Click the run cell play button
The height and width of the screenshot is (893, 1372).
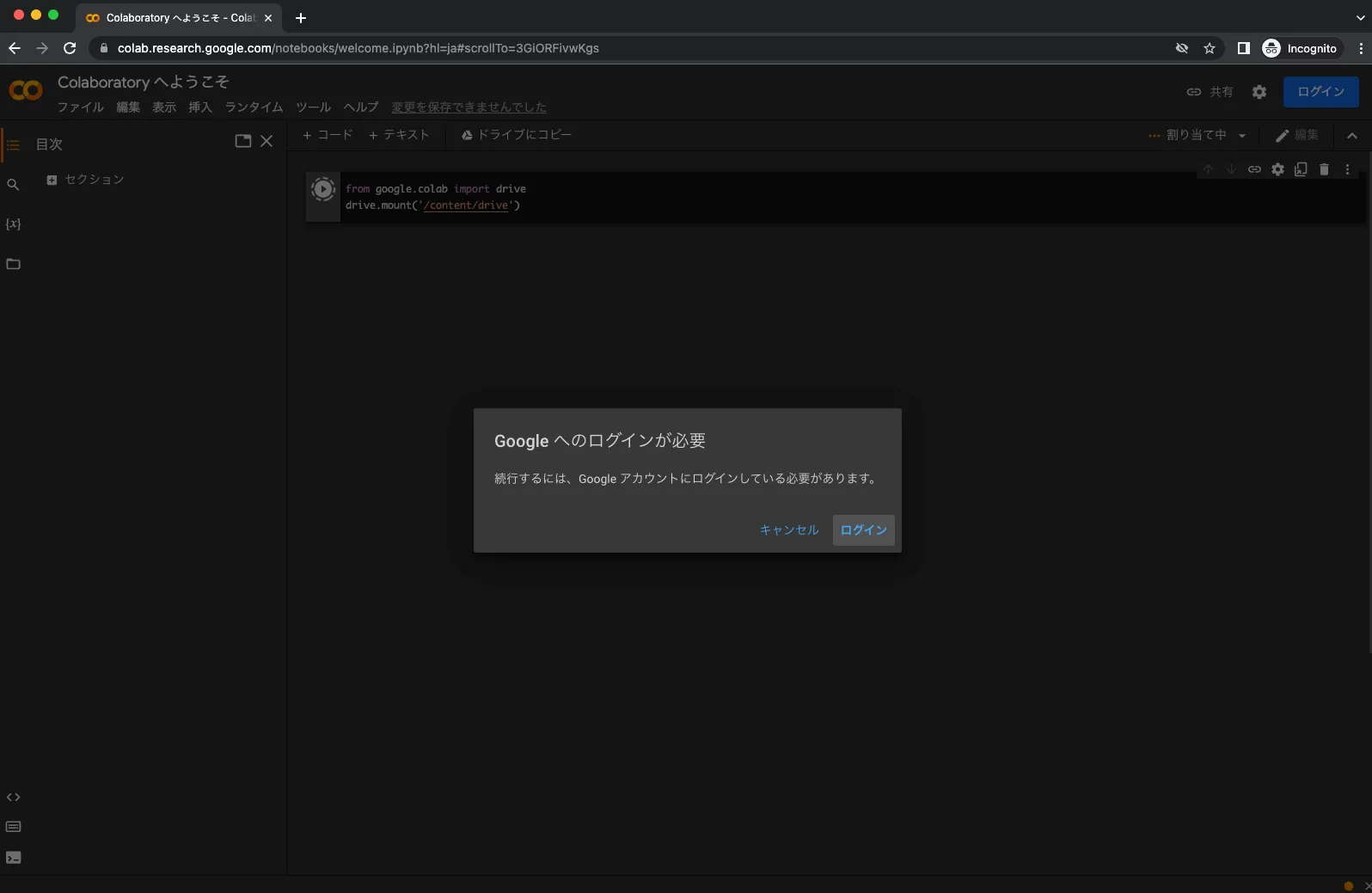coord(323,190)
